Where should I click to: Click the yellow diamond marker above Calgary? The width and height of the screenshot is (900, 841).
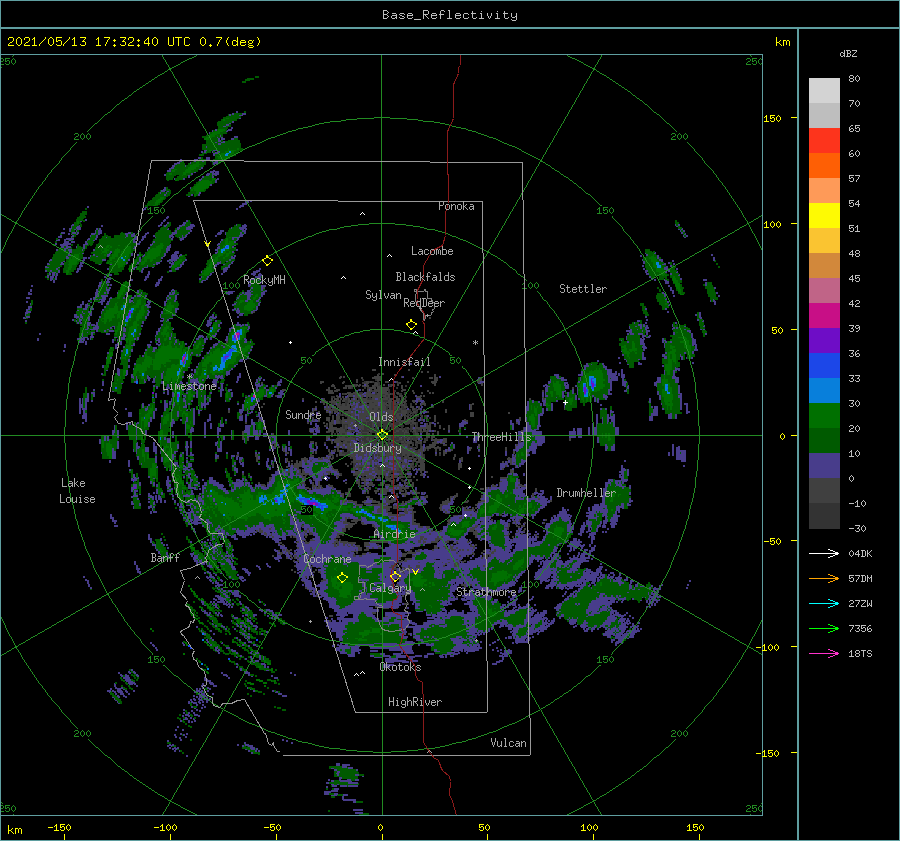click(395, 577)
